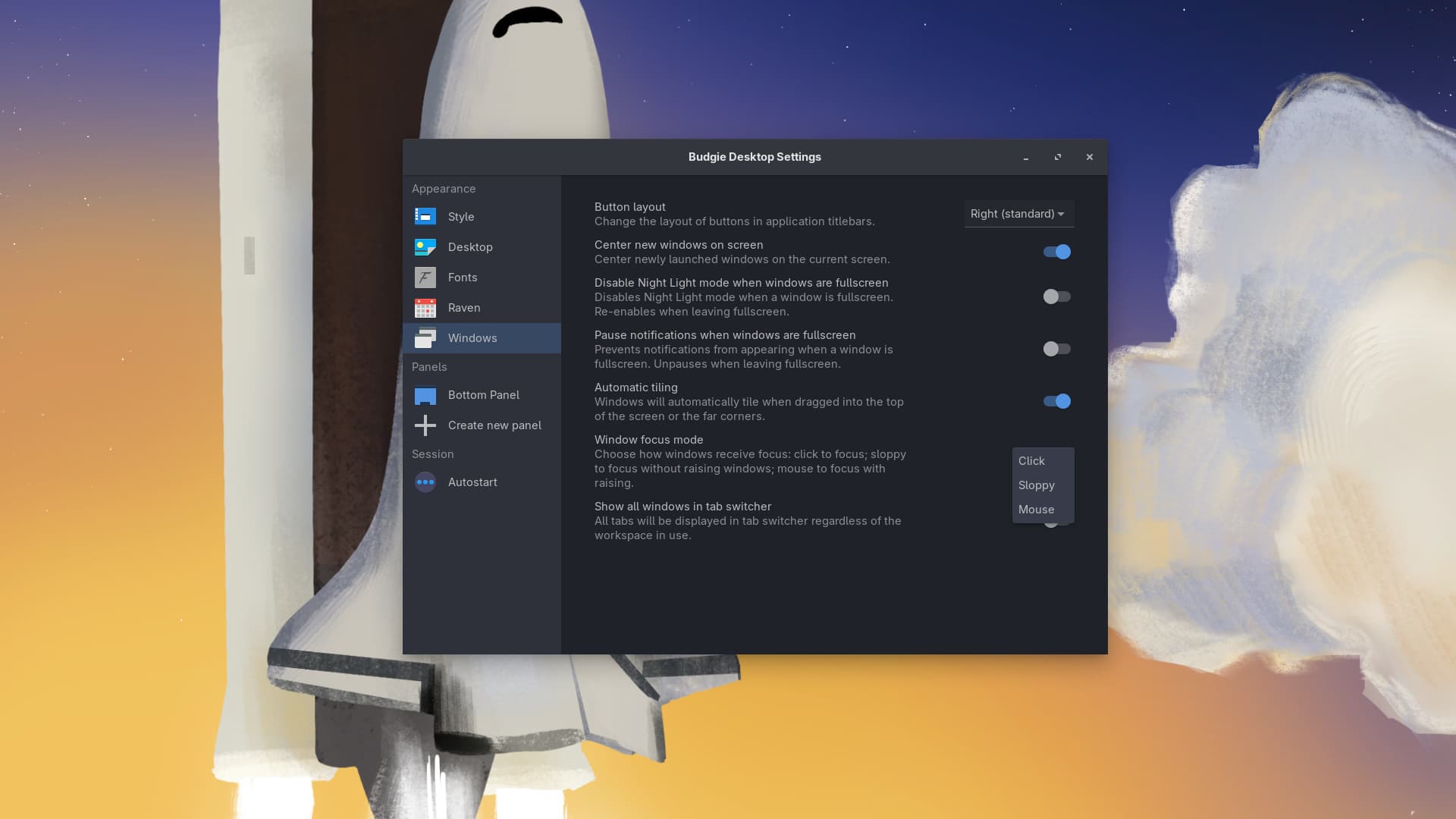
Task: Click the Bottom Panel label
Action: click(x=483, y=395)
